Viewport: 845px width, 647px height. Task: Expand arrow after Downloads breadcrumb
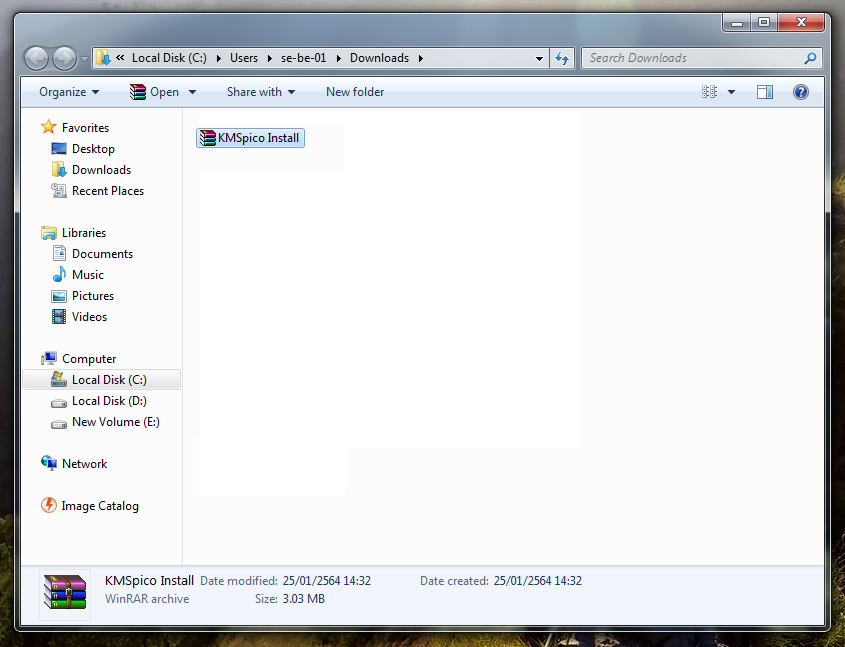click(x=420, y=58)
